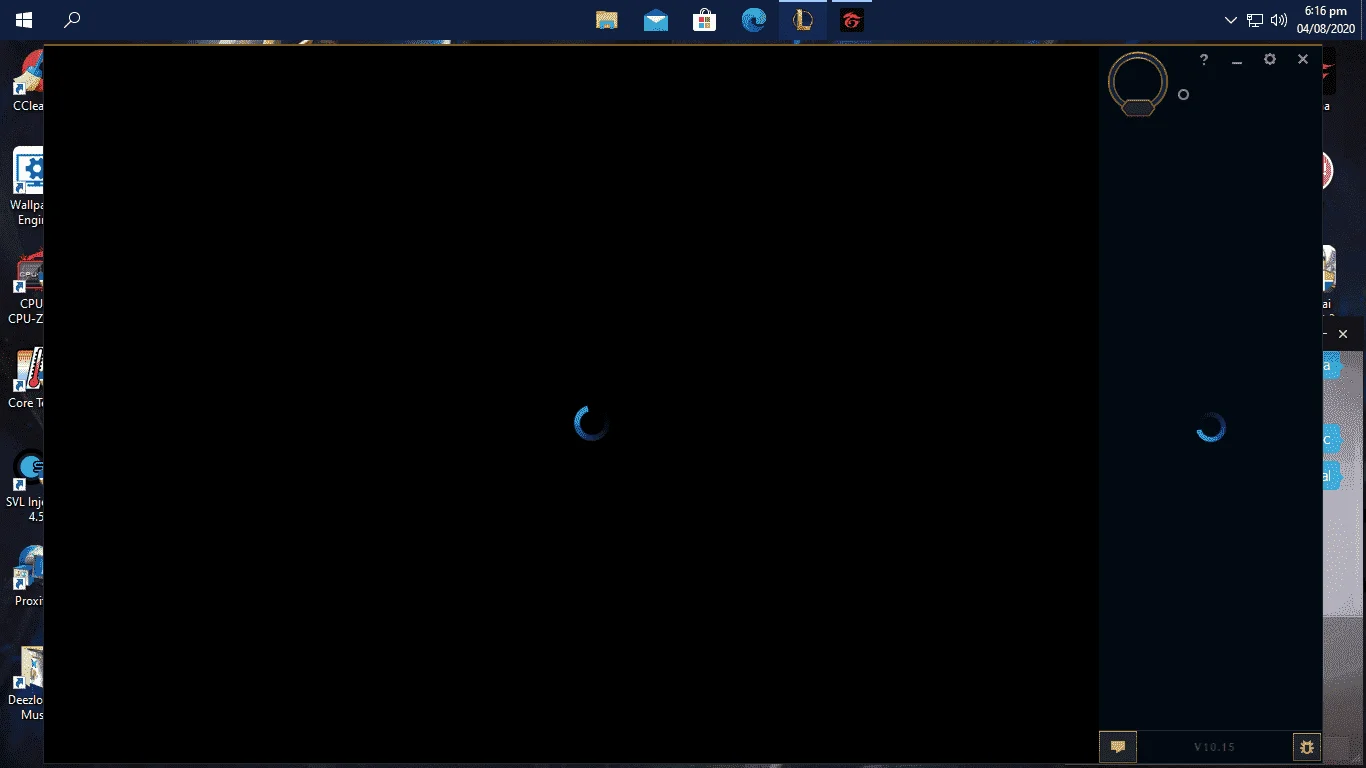1366x768 pixels.
Task: Open the Windows Start menu
Action: click(24, 20)
